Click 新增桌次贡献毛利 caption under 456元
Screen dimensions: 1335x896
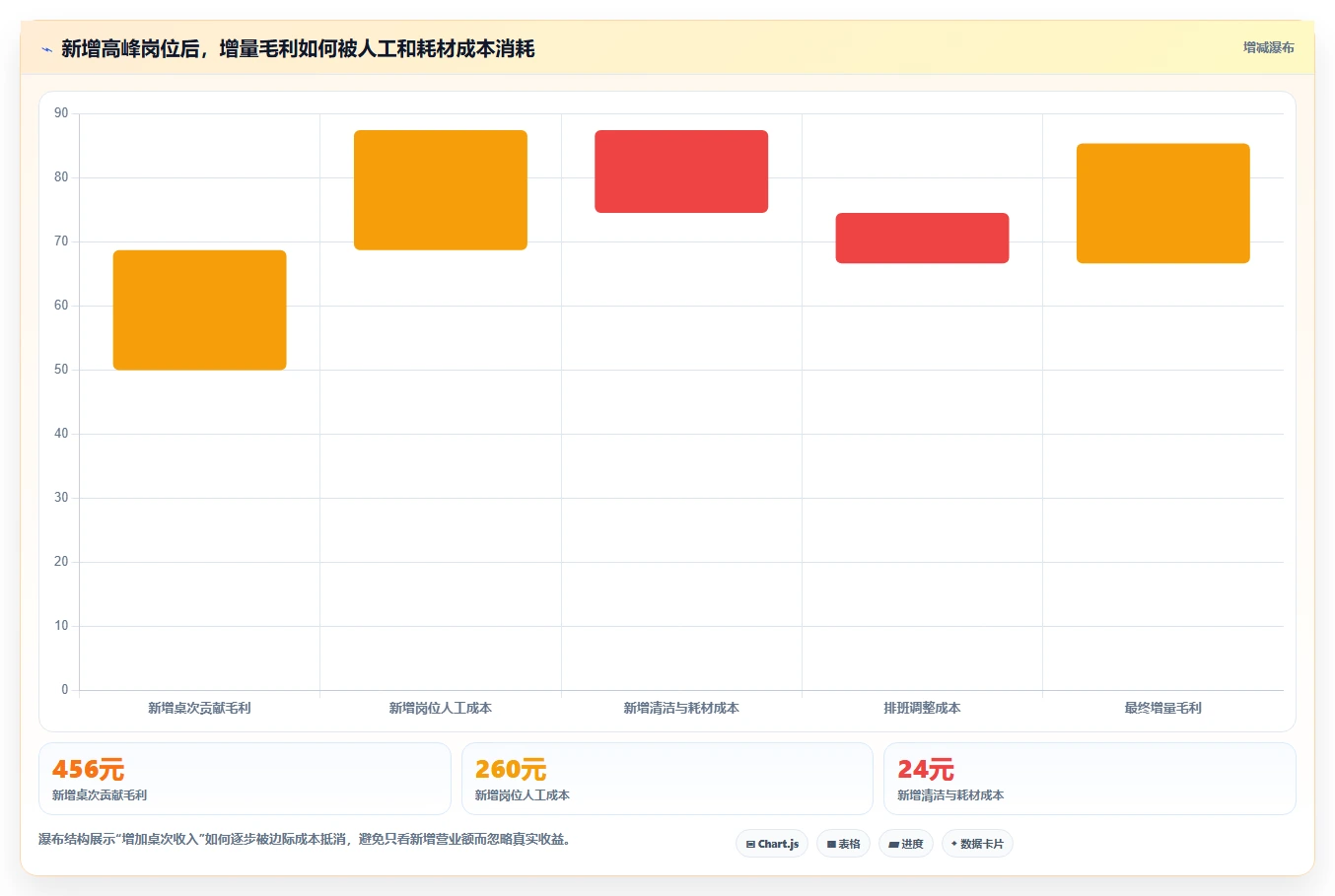coord(100,794)
